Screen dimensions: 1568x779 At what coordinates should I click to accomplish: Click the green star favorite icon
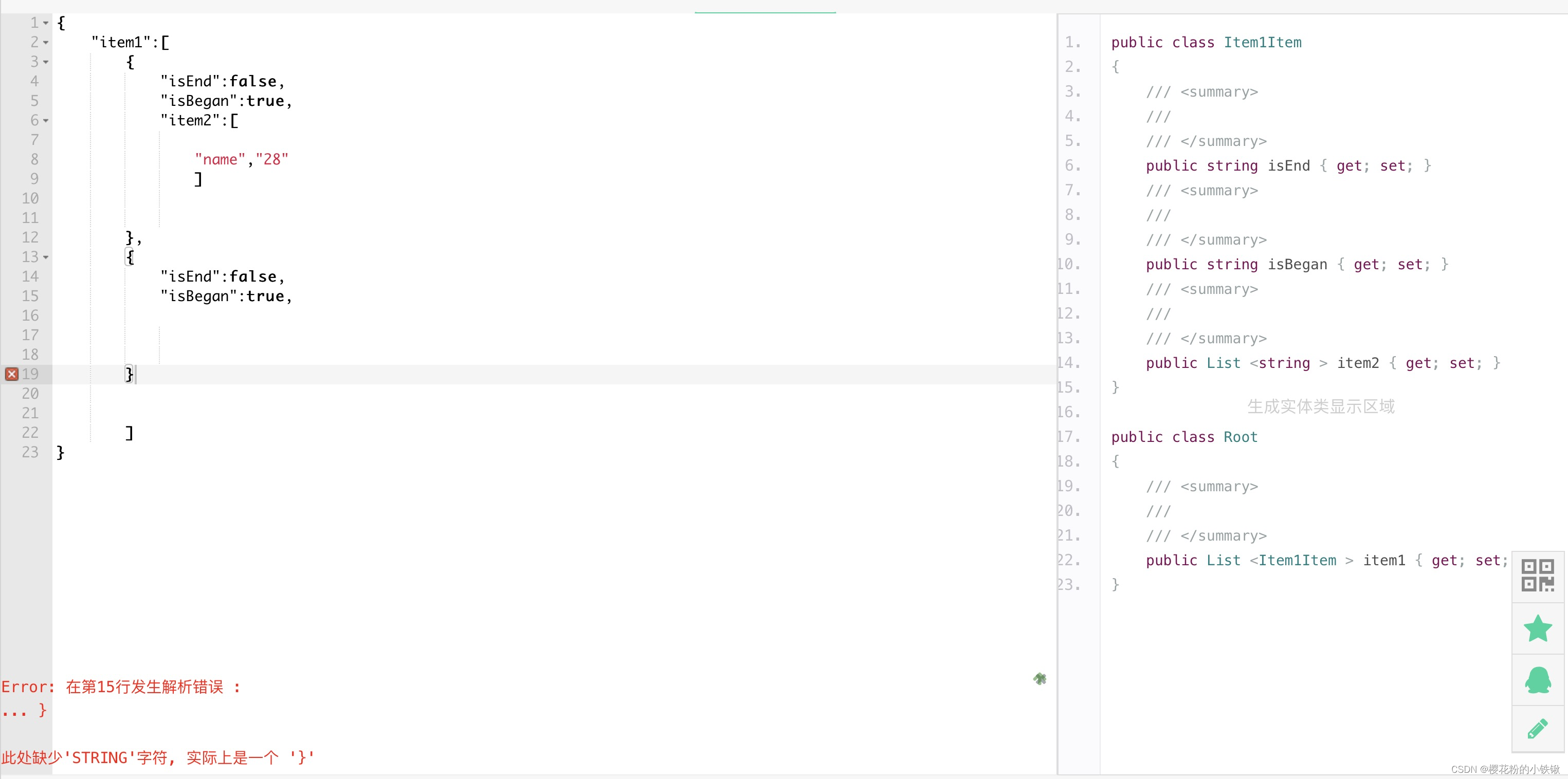1538,628
